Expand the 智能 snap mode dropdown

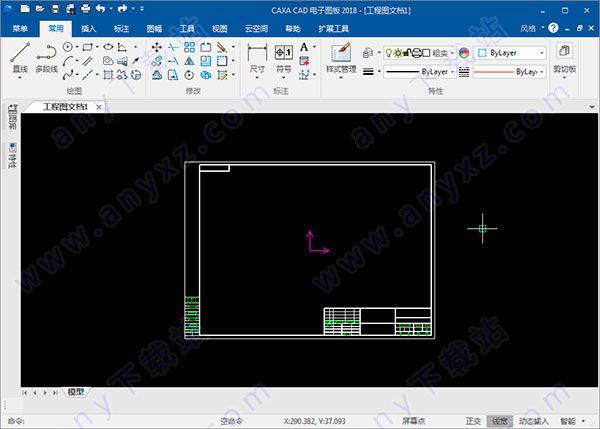[x=584, y=421]
